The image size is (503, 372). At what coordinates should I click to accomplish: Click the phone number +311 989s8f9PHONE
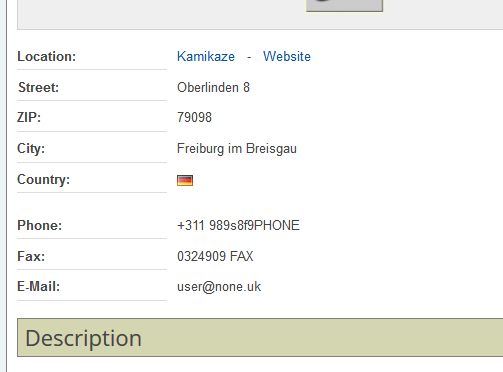tap(238, 226)
